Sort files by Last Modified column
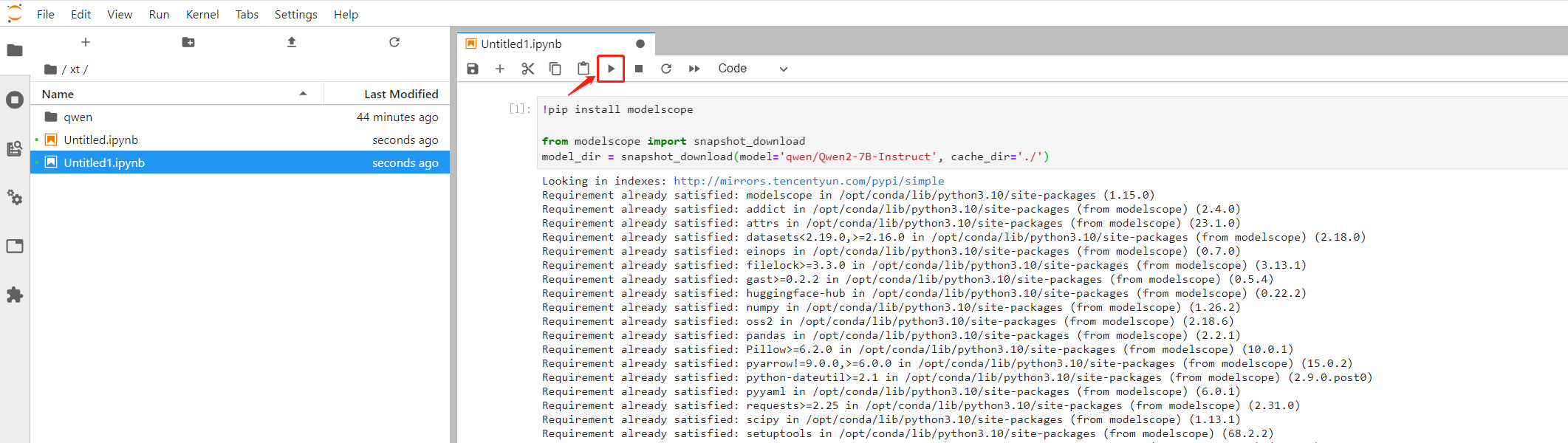The height and width of the screenshot is (443, 1568). (x=387, y=94)
